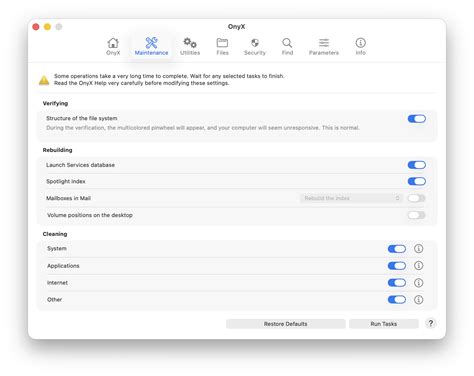
Task: Minimize the window with yellow button
Action: point(47,27)
